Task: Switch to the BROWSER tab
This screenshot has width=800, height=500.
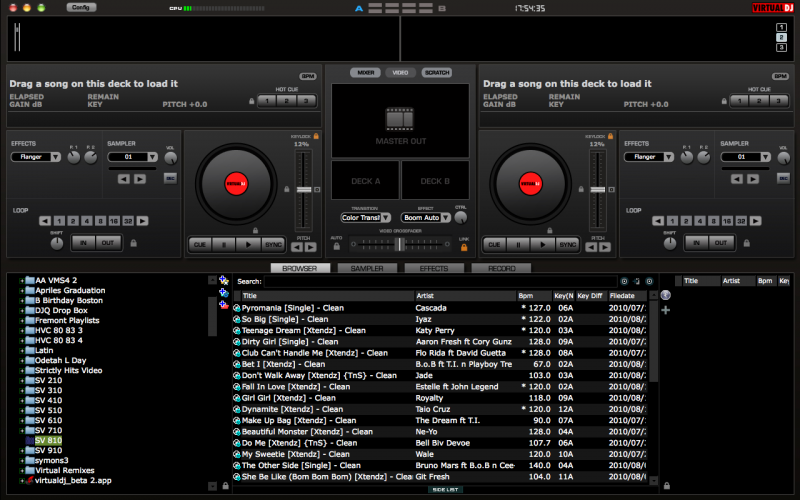Action: (x=300, y=268)
